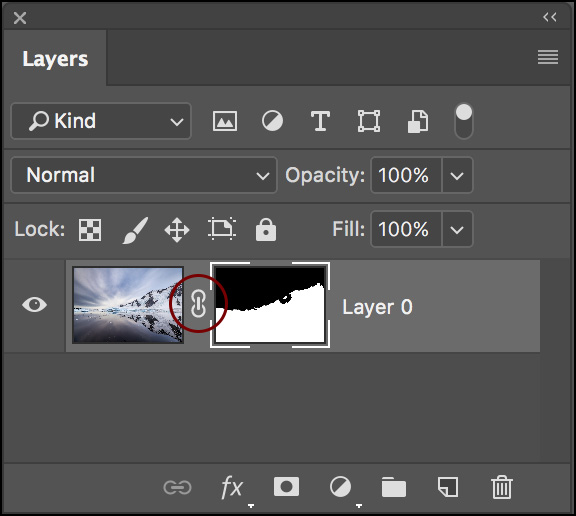Toggle lock transparent pixels
The image size is (576, 516).
click(90, 230)
